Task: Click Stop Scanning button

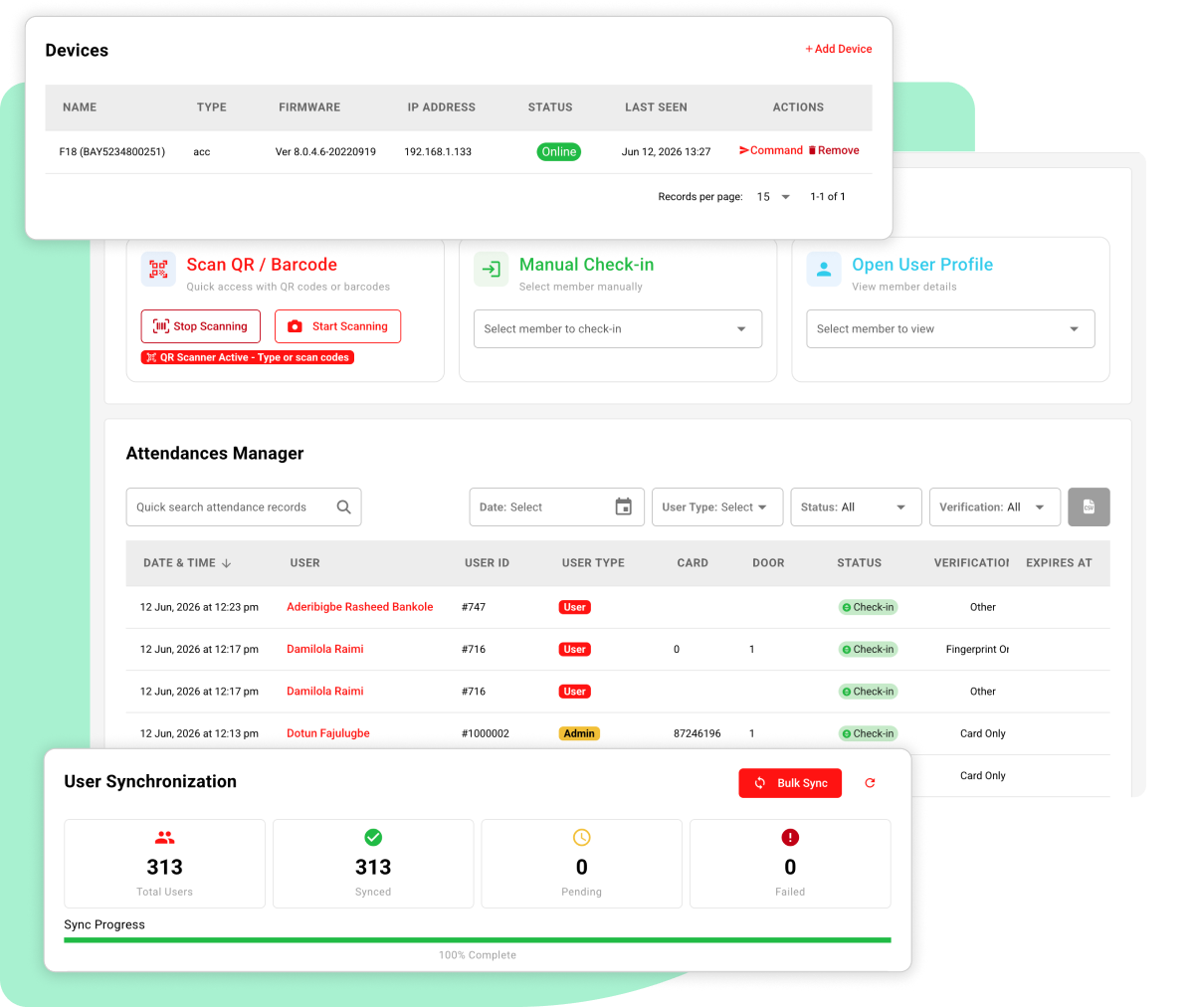Action: pos(201,326)
